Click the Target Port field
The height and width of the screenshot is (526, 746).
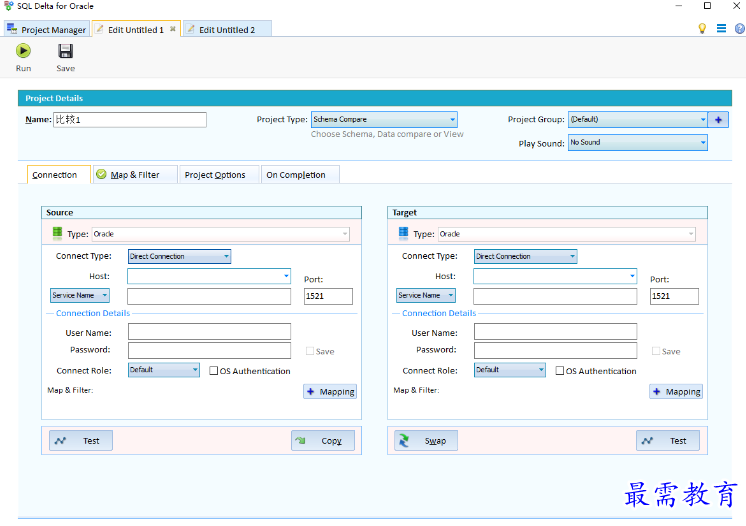pyautogui.click(x=674, y=296)
